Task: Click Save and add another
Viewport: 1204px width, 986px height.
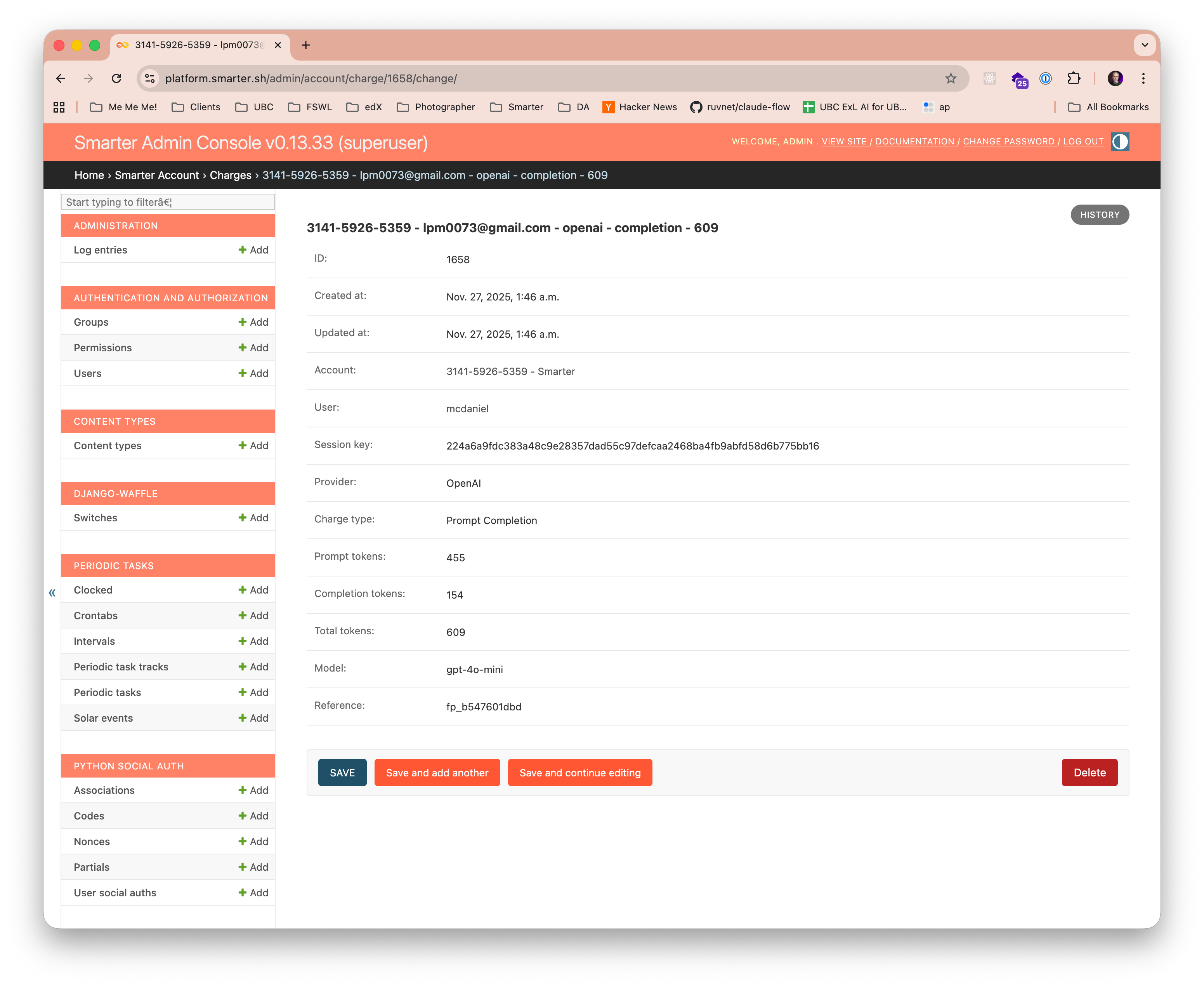Action: 437,772
